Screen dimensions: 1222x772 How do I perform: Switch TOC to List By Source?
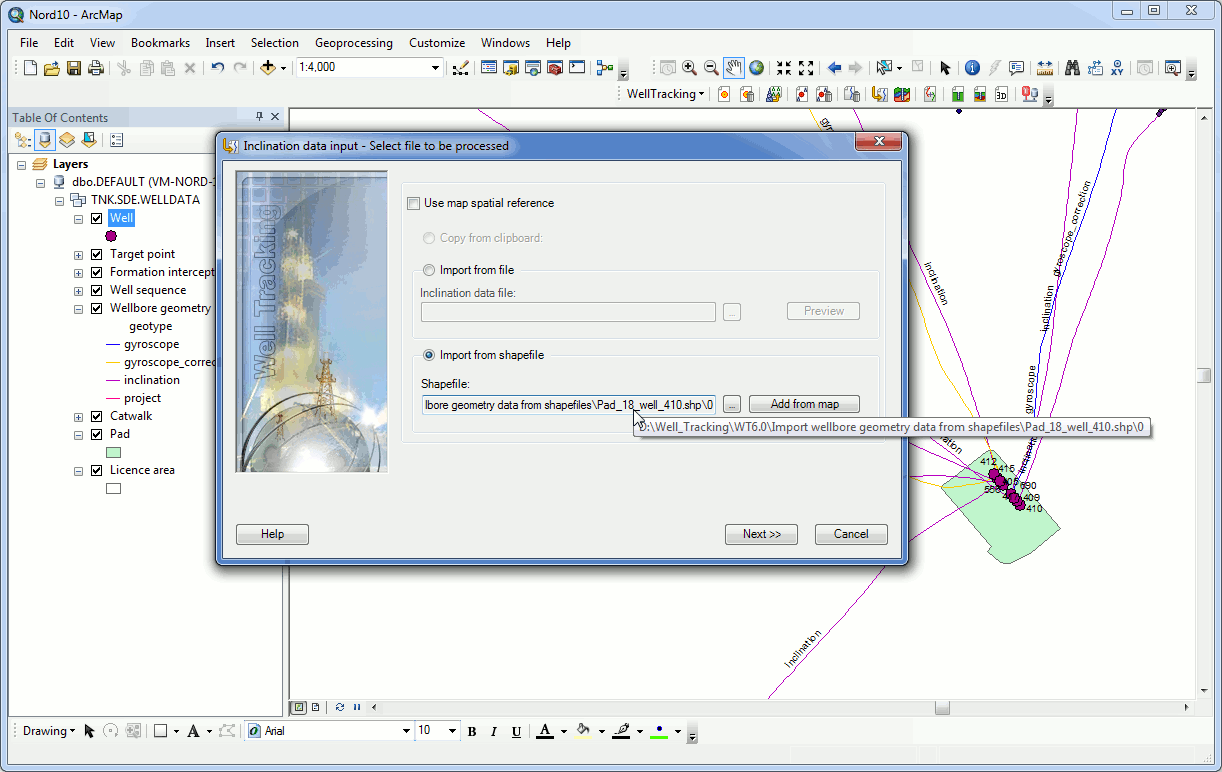coord(45,140)
